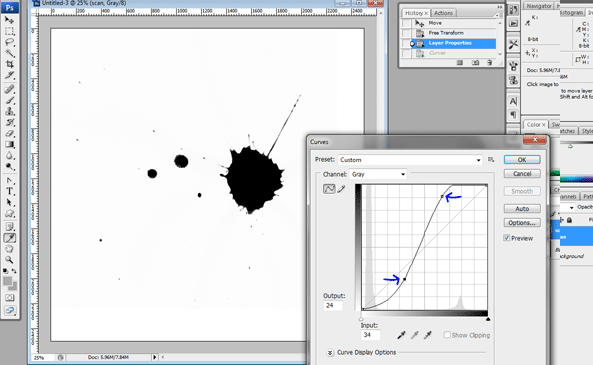Select the History Brush tool
The height and width of the screenshot is (365, 593).
point(9,122)
